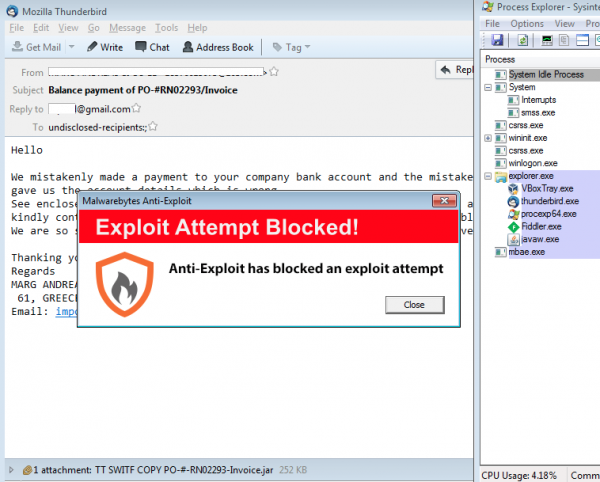Viewport: 600px width, 482px height.
Task: Click the System Information graph icon
Action: [x=547, y=40]
